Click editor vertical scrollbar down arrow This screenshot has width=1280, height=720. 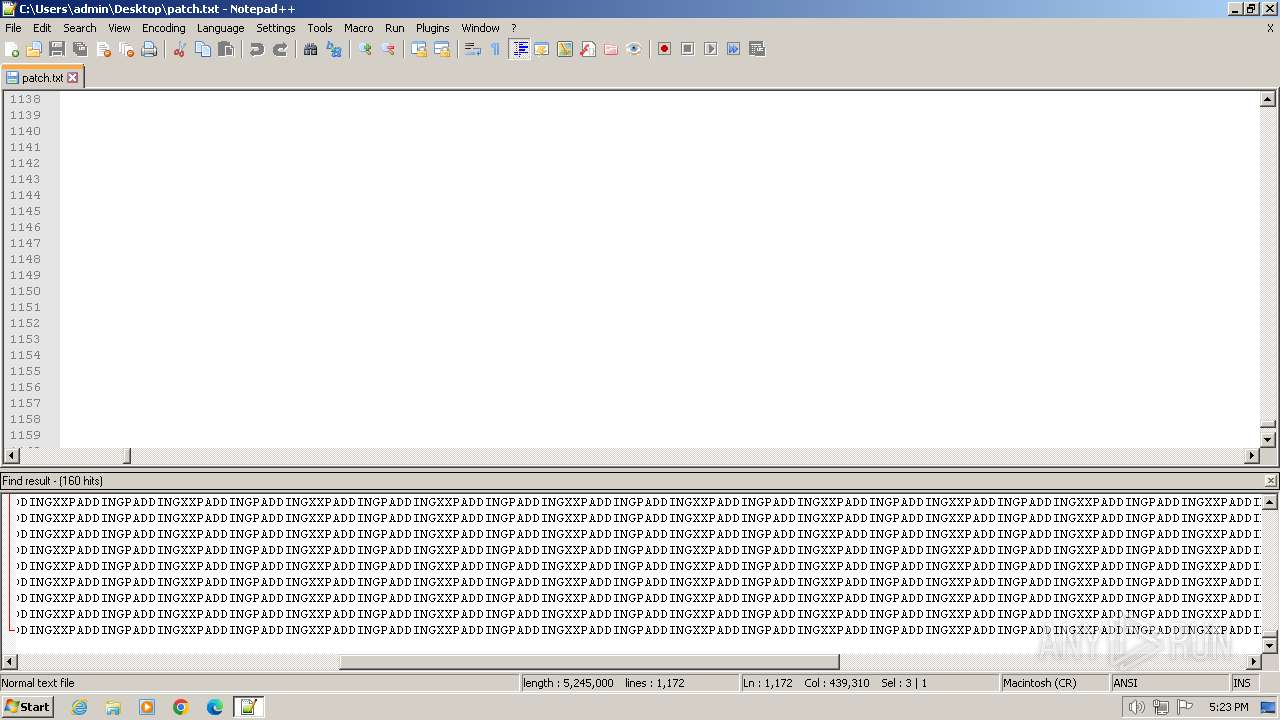click(x=1268, y=439)
